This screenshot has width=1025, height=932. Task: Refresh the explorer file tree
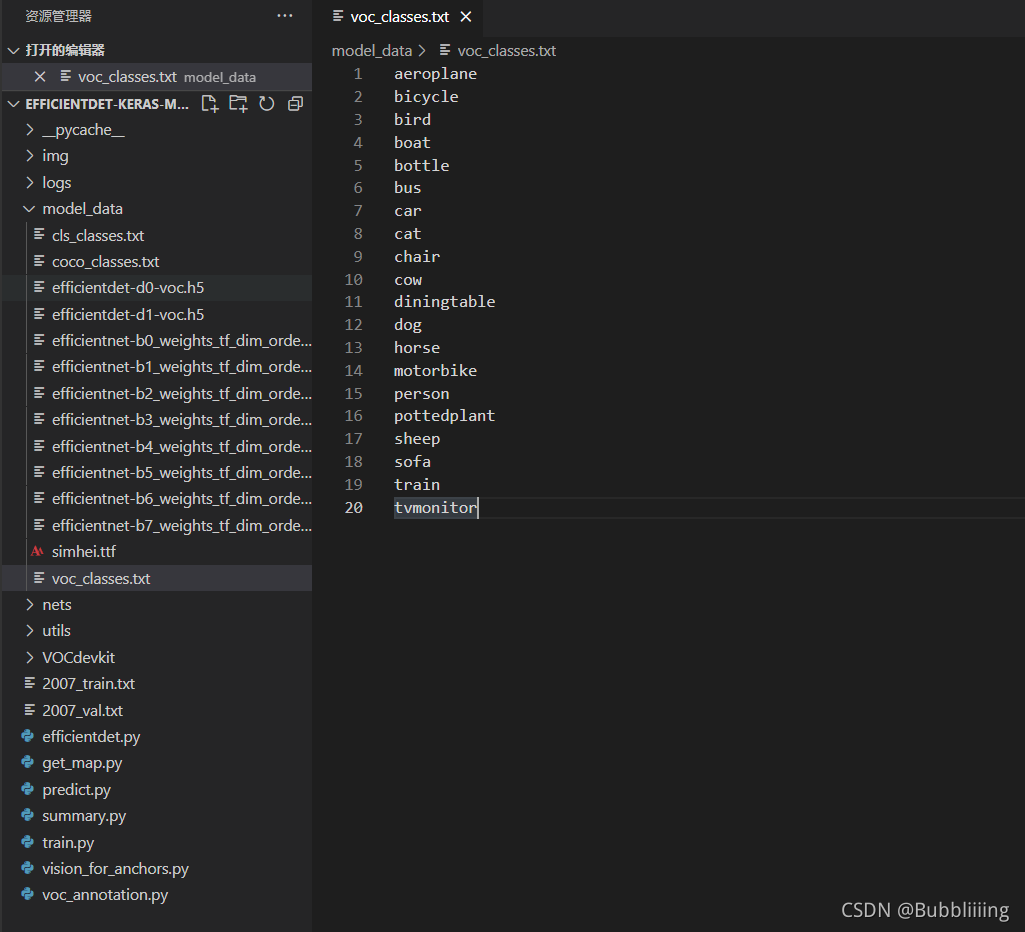(x=267, y=104)
